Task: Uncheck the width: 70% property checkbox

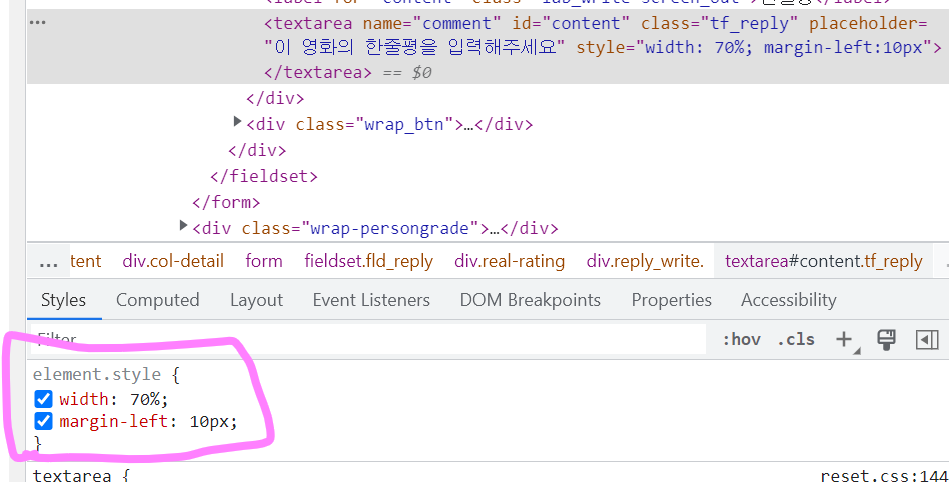Action: [44, 399]
